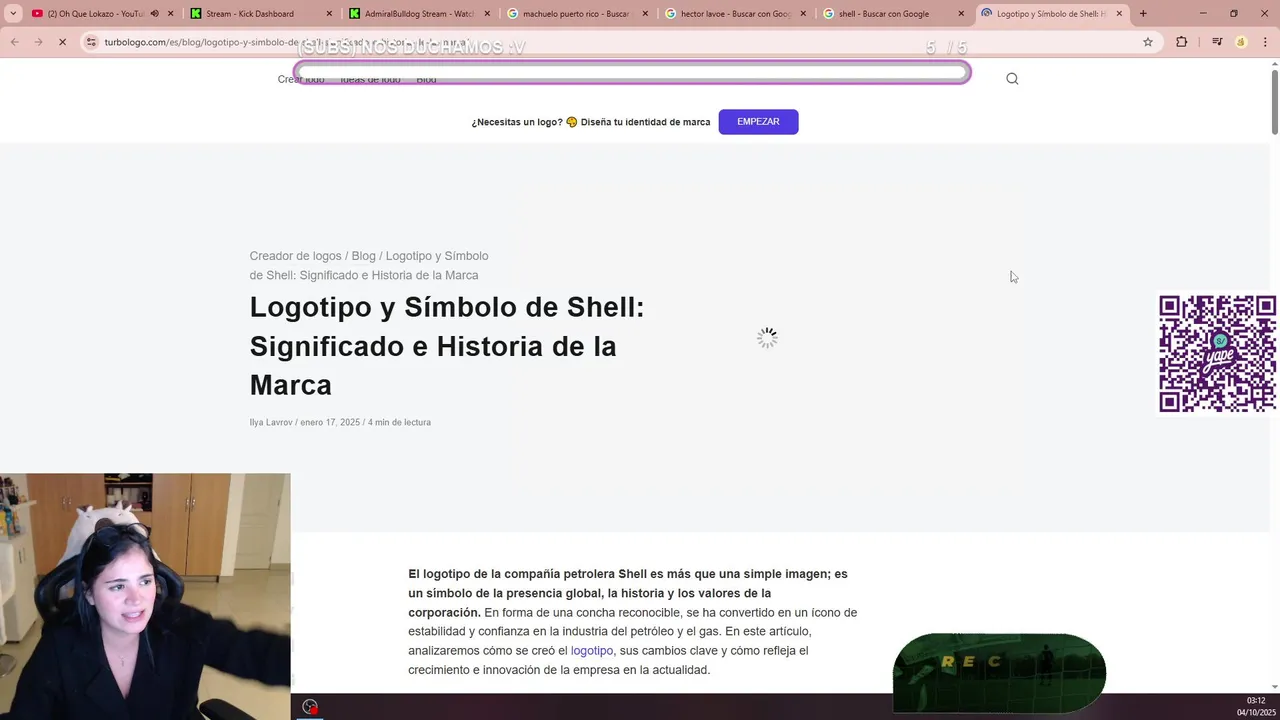1280x720 pixels.
Task: Open the Chrome profile avatar
Action: coord(1241,42)
